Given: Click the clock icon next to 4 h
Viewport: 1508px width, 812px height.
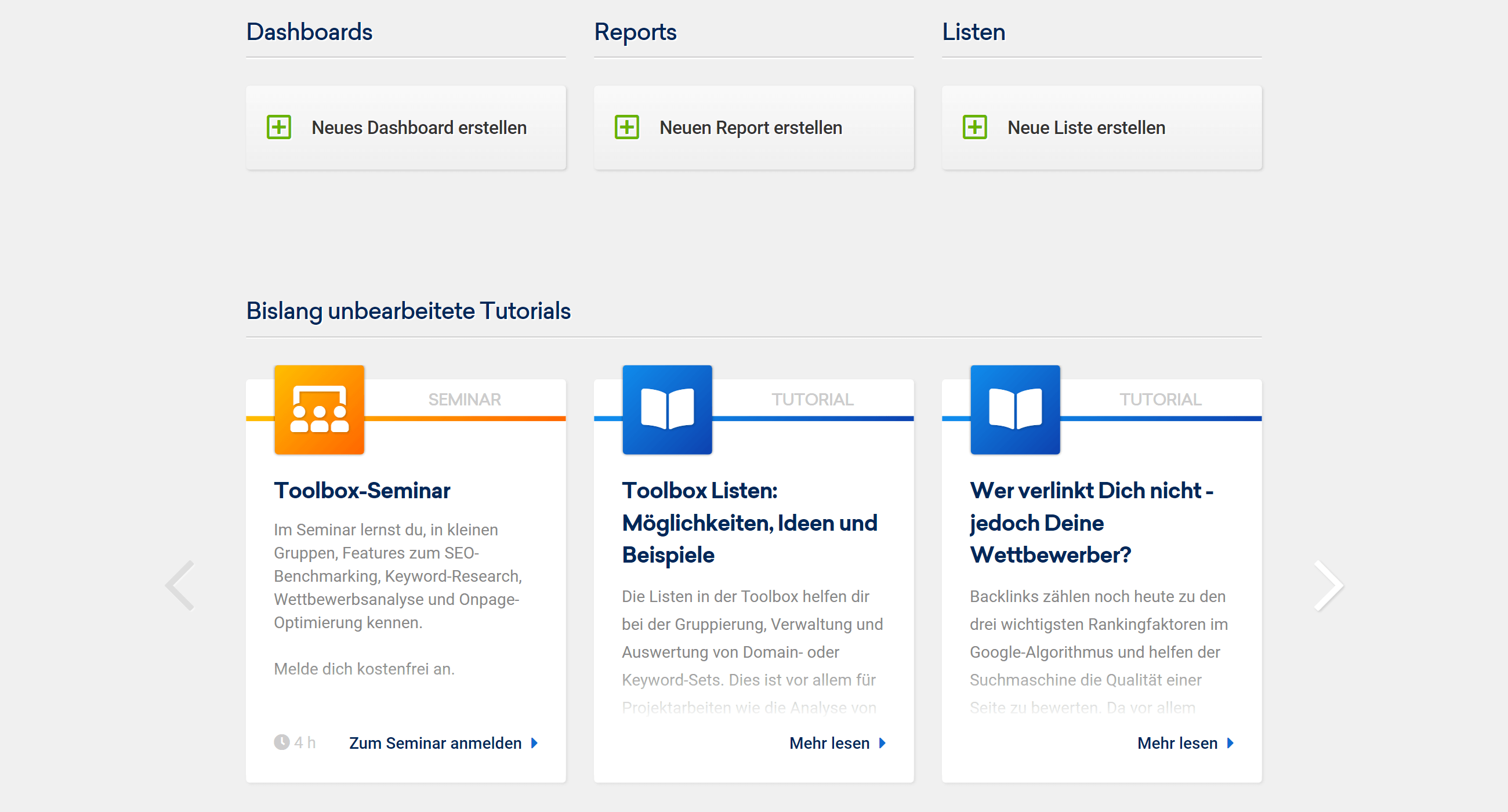Looking at the screenshot, I should 281,742.
